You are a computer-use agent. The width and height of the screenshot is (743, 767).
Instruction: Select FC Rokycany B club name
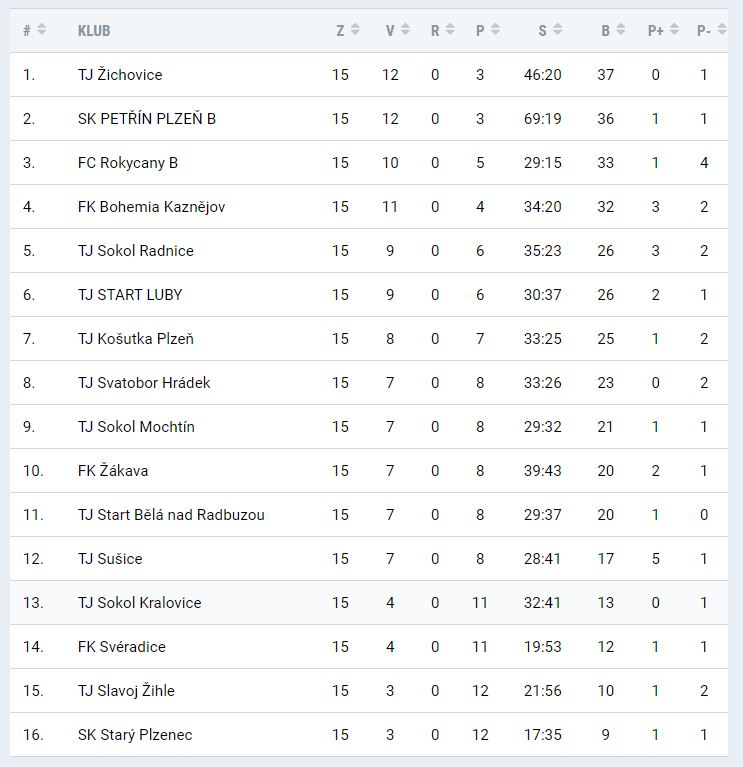[128, 163]
